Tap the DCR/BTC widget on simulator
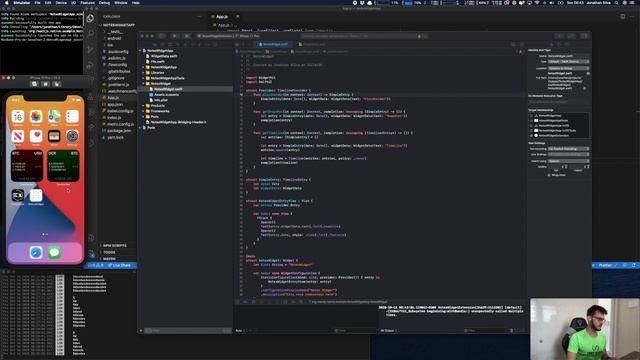Image resolution: width=640 pixels, height=360 pixels. tap(63, 166)
